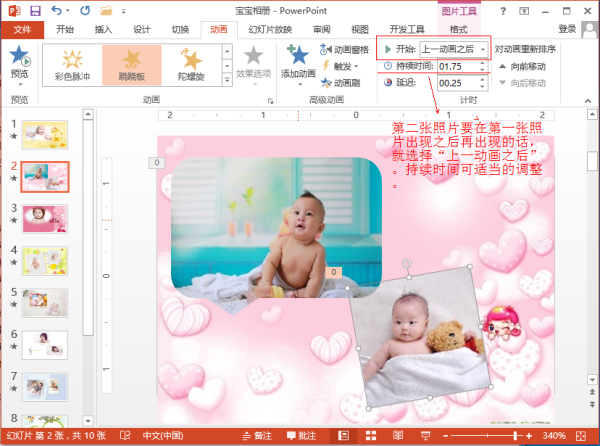
Task: Select the 跷跷板 animation effect
Action: click(132, 65)
